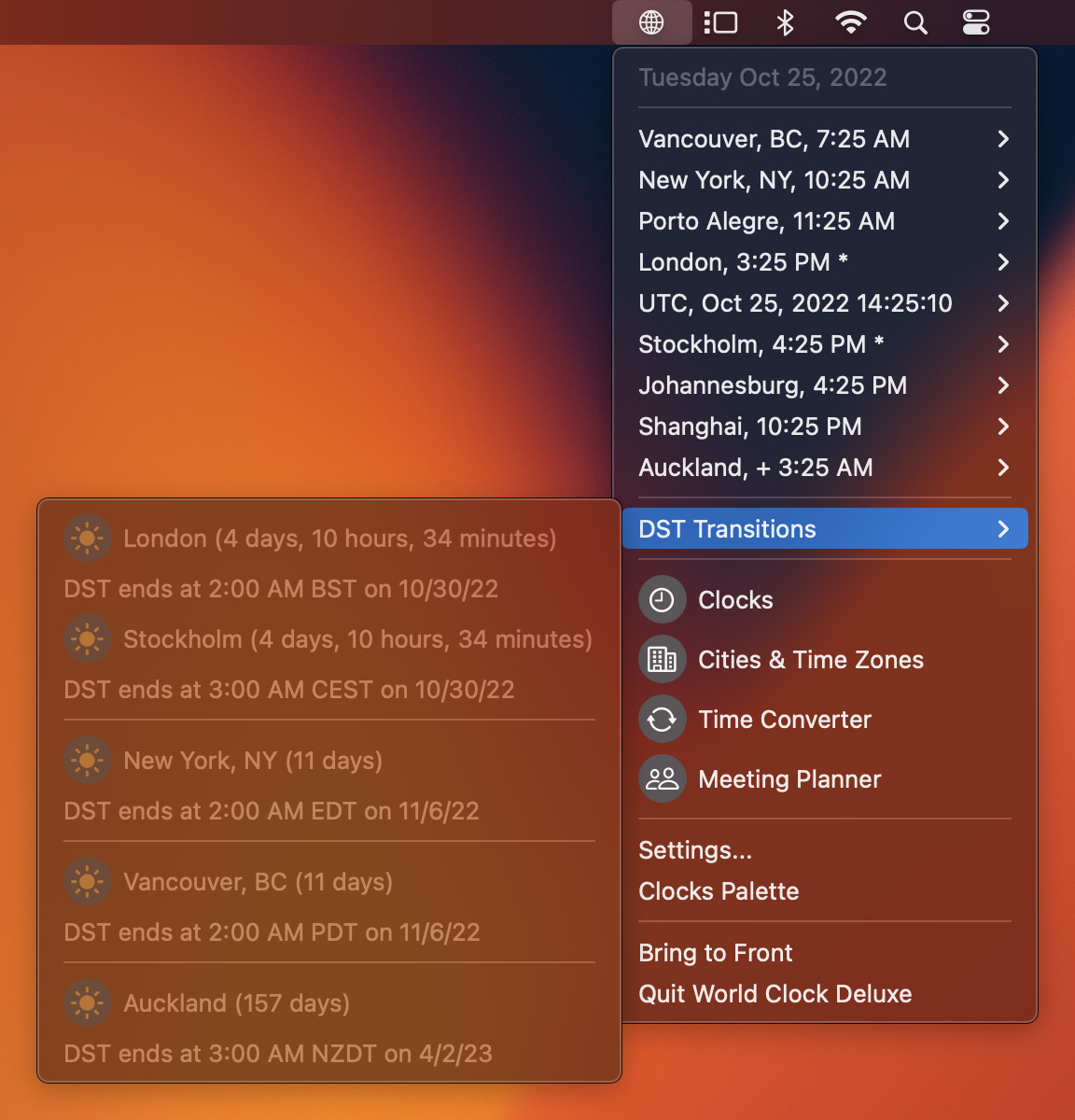Quit World Clock Deluxe
This screenshot has width=1075, height=1120.
click(825, 994)
